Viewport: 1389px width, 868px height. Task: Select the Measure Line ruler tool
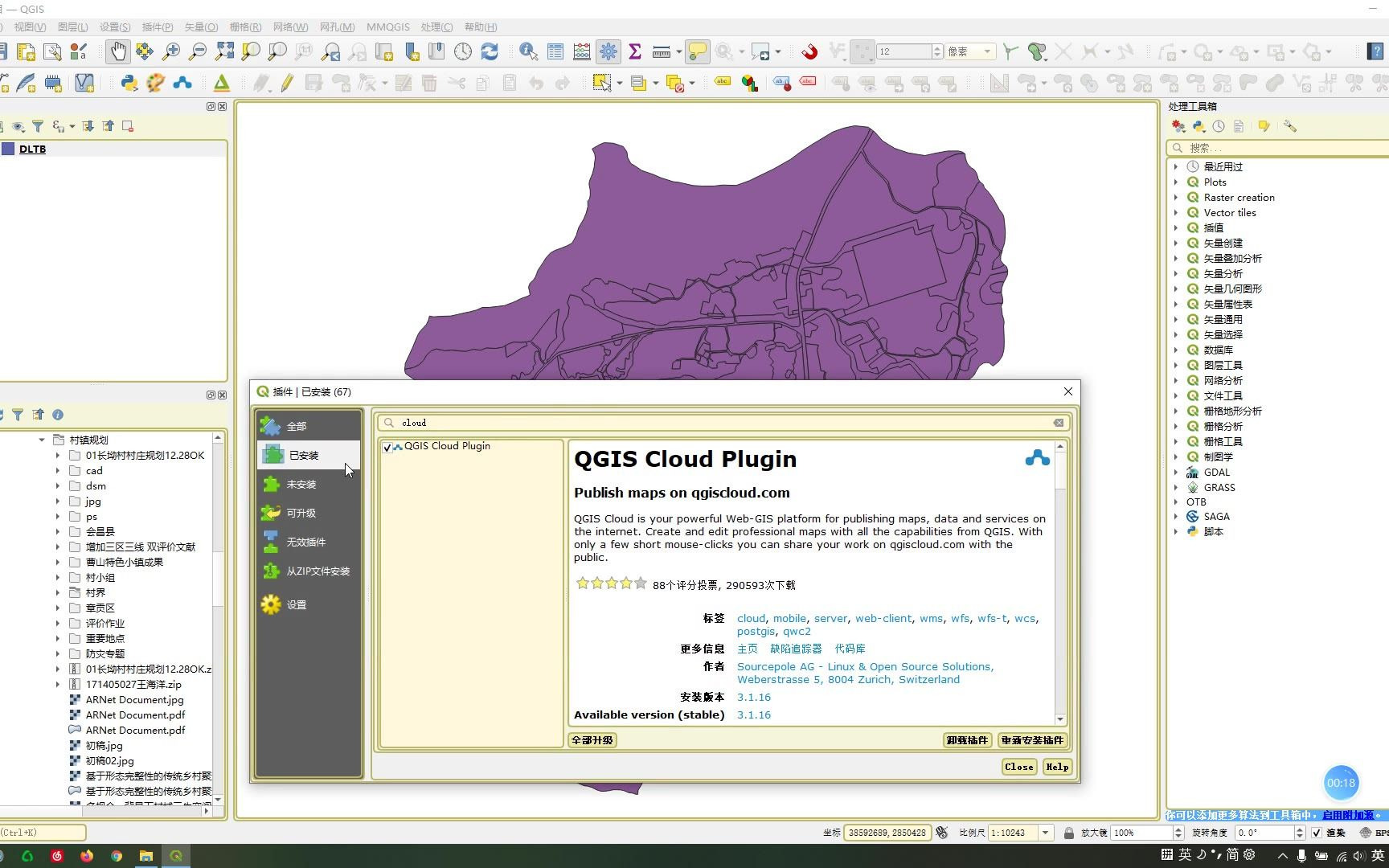(x=662, y=52)
